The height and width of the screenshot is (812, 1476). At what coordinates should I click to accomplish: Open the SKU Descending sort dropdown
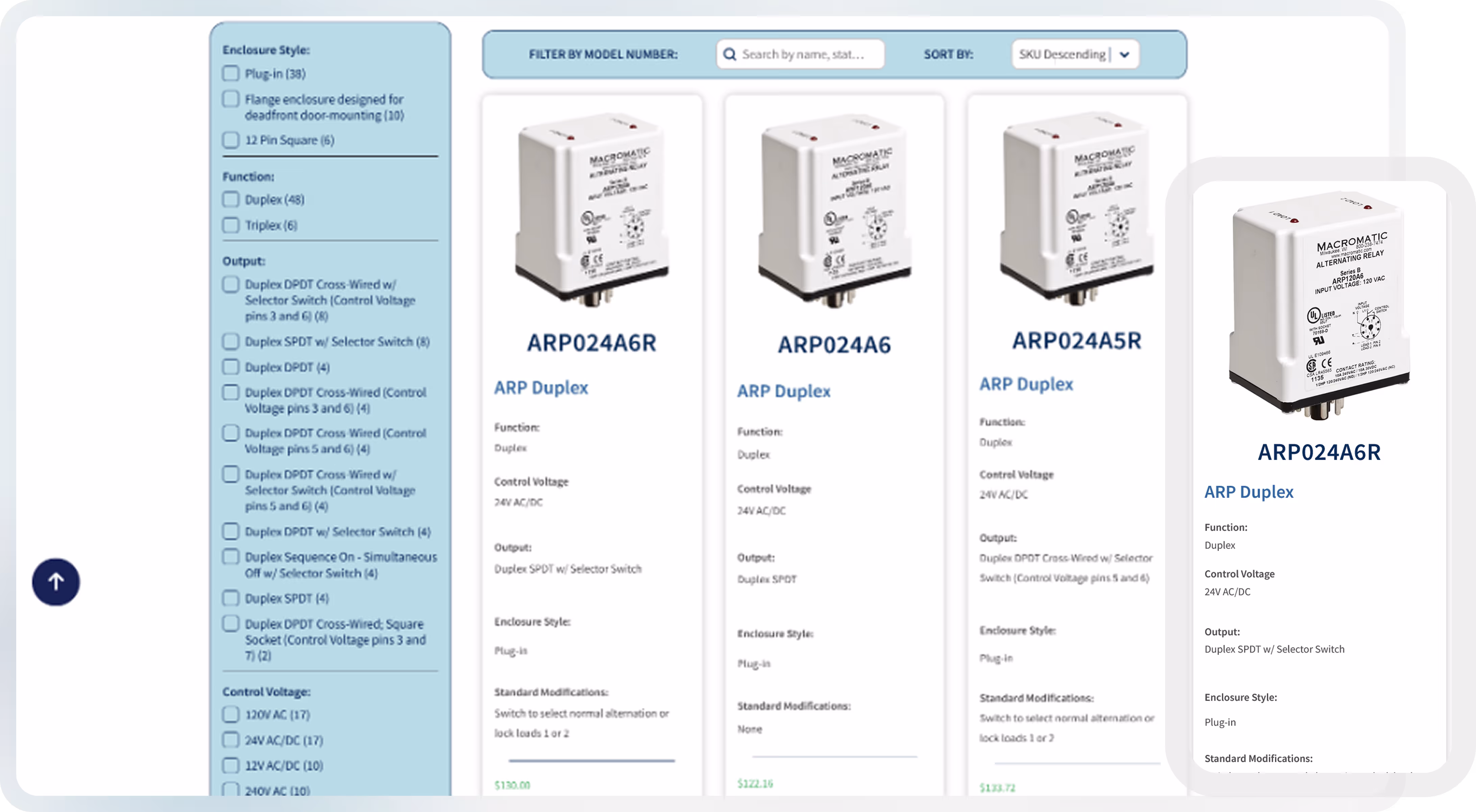pyautogui.click(x=1075, y=54)
